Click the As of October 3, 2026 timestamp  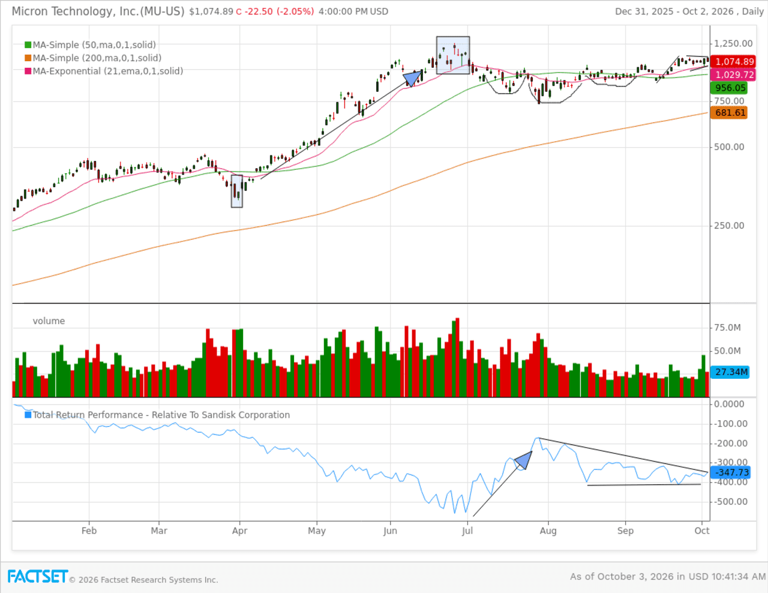coord(668,577)
